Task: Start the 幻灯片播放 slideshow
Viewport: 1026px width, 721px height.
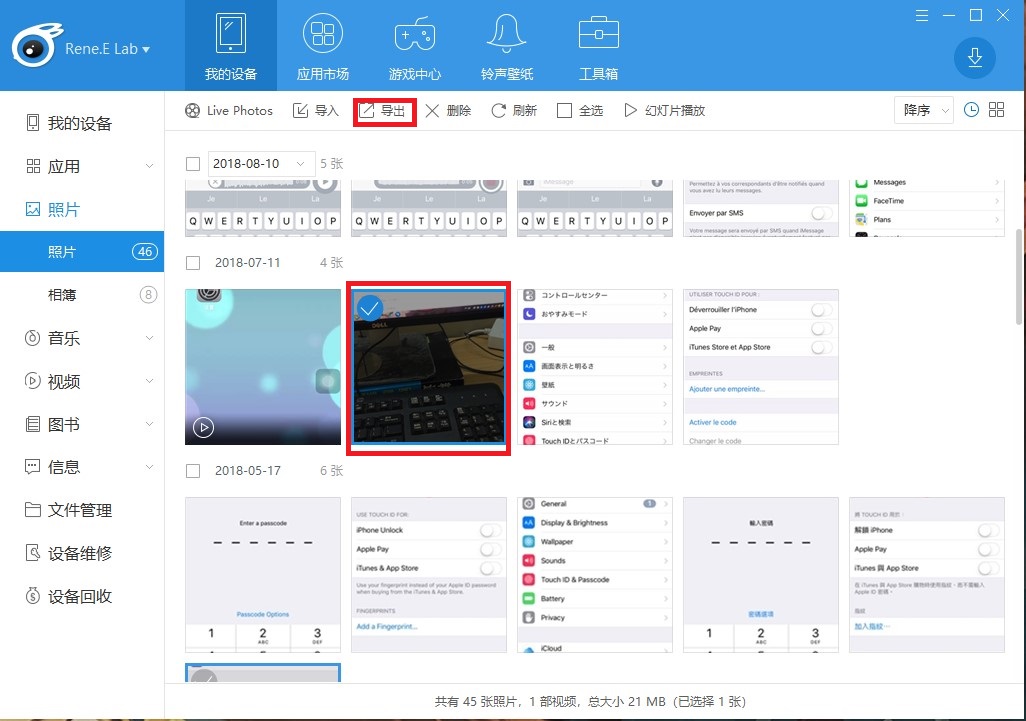Action: (664, 111)
